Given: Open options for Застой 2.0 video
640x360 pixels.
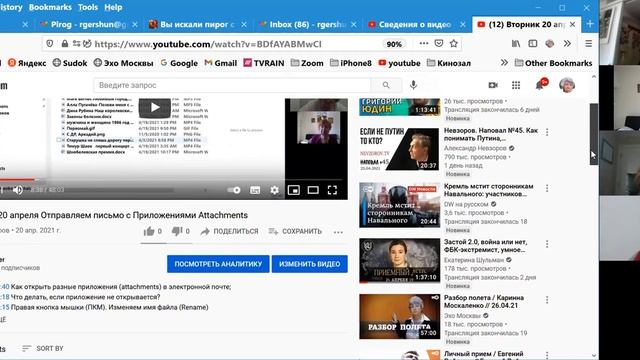Looking at the screenshot, I should click(x=547, y=244).
